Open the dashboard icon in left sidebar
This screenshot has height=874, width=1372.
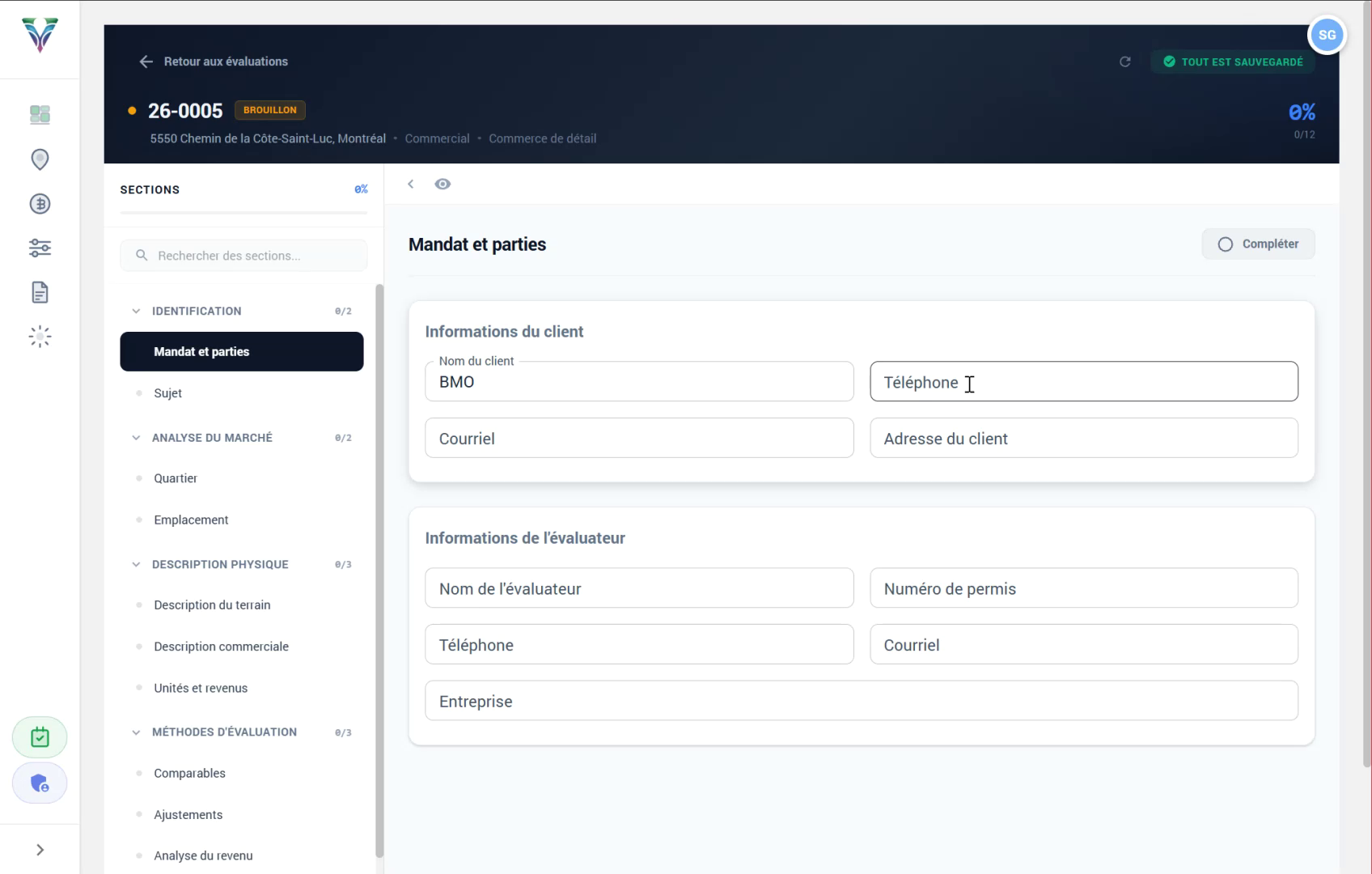[40, 115]
